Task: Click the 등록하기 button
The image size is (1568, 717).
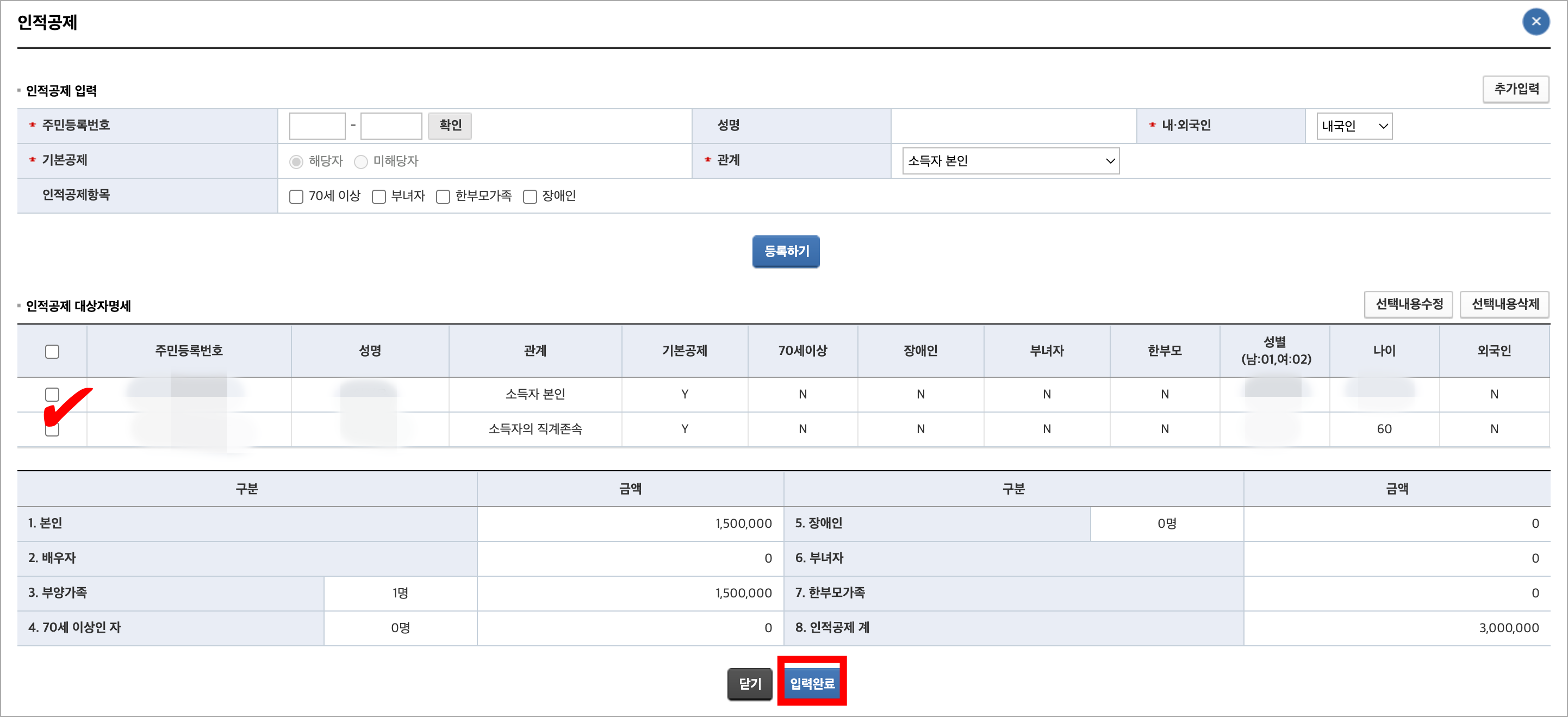Action: click(785, 251)
